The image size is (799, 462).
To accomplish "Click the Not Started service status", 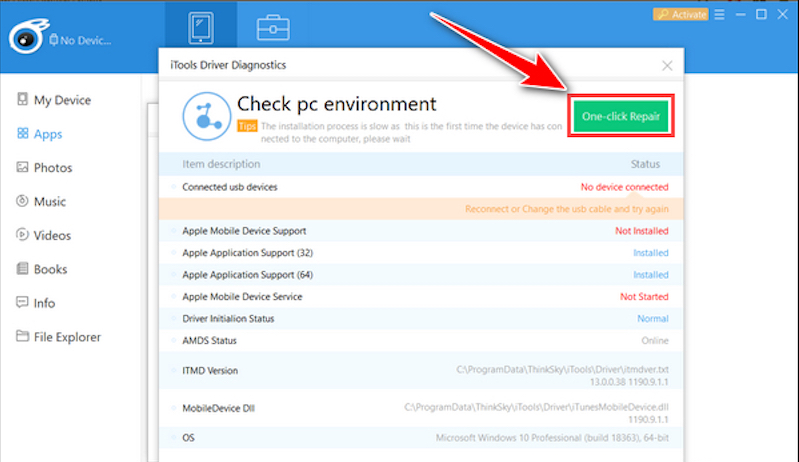I will coord(644,297).
